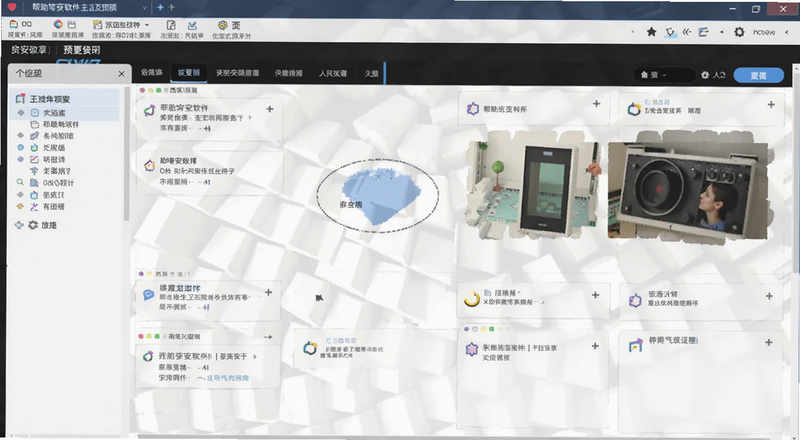Click the colorful arch icon on bottom-right card

pyautogui.click(x=635, y=346)
